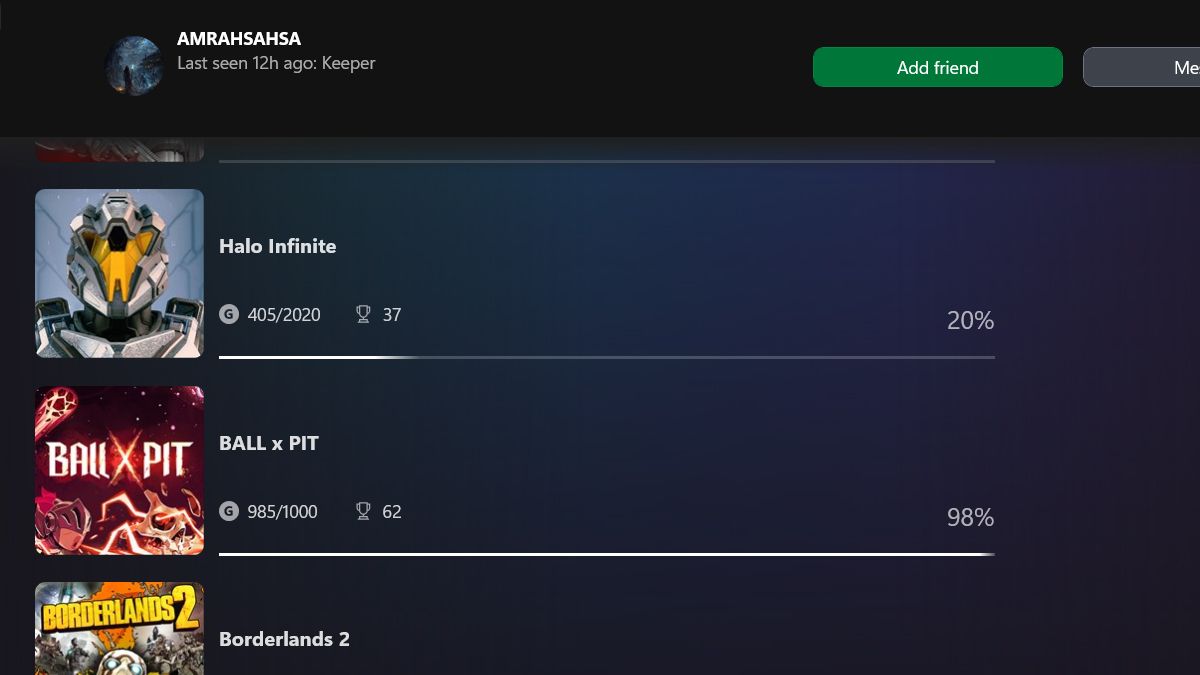Open the Halo Infinite game cover art
The height and width of the screenshot is (675, 1200).
[x=119, y=273]
